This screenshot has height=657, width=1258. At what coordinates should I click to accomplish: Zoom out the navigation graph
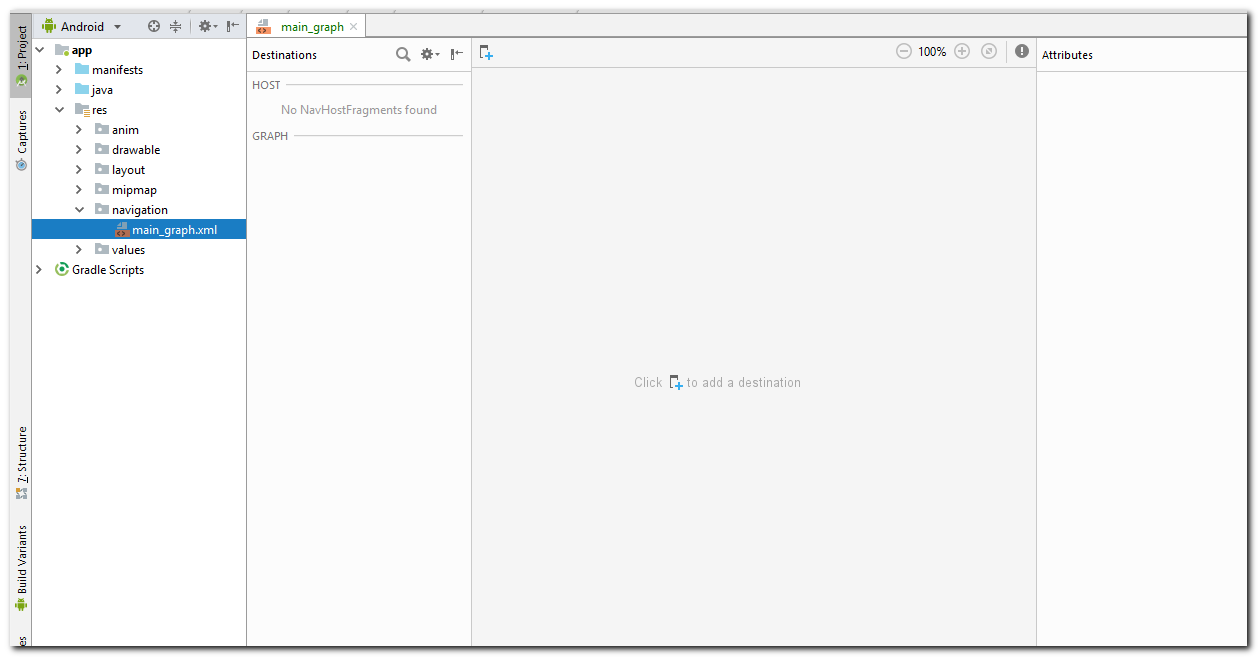point(903,51)
